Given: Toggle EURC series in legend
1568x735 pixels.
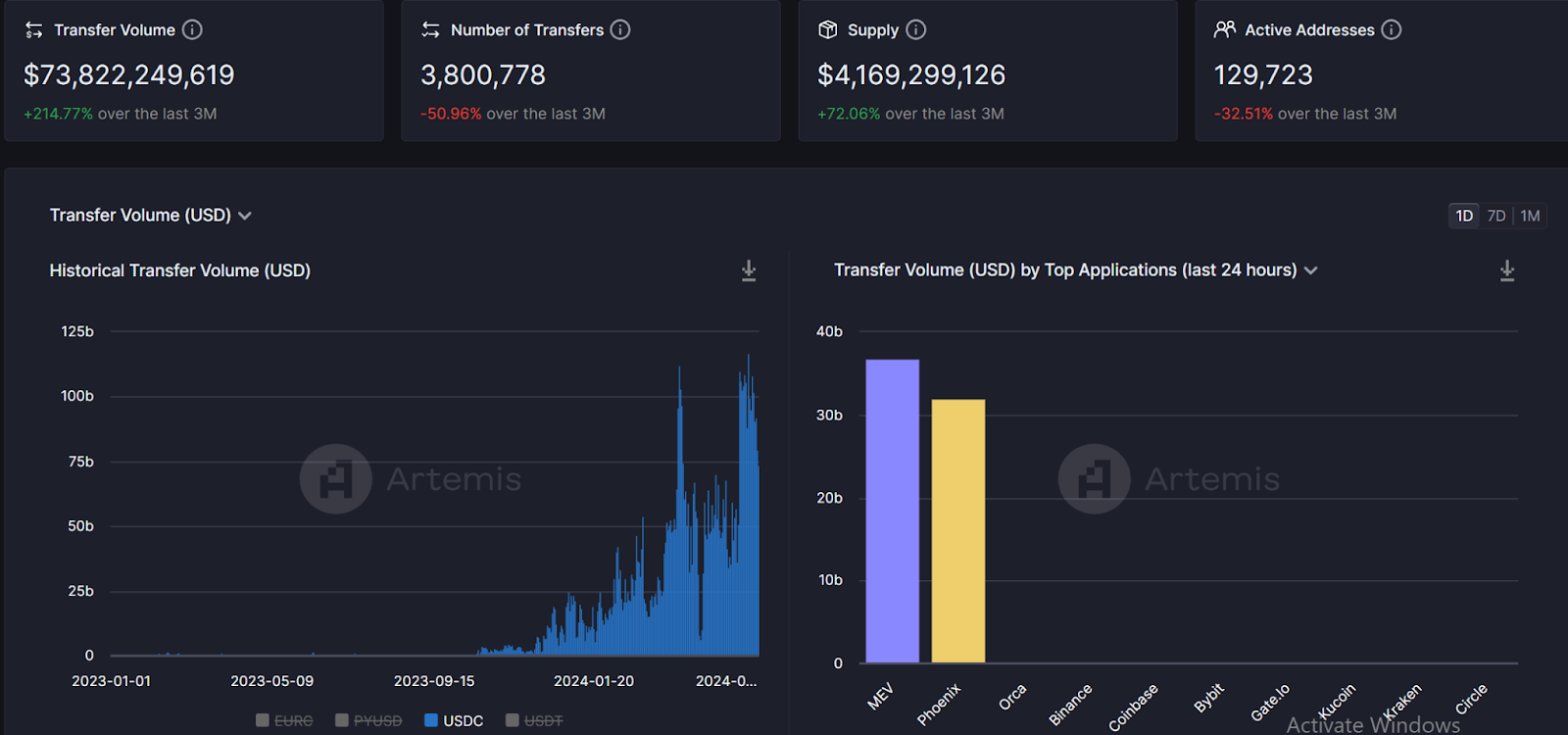Looking at the screenshot, I should 284,720.
